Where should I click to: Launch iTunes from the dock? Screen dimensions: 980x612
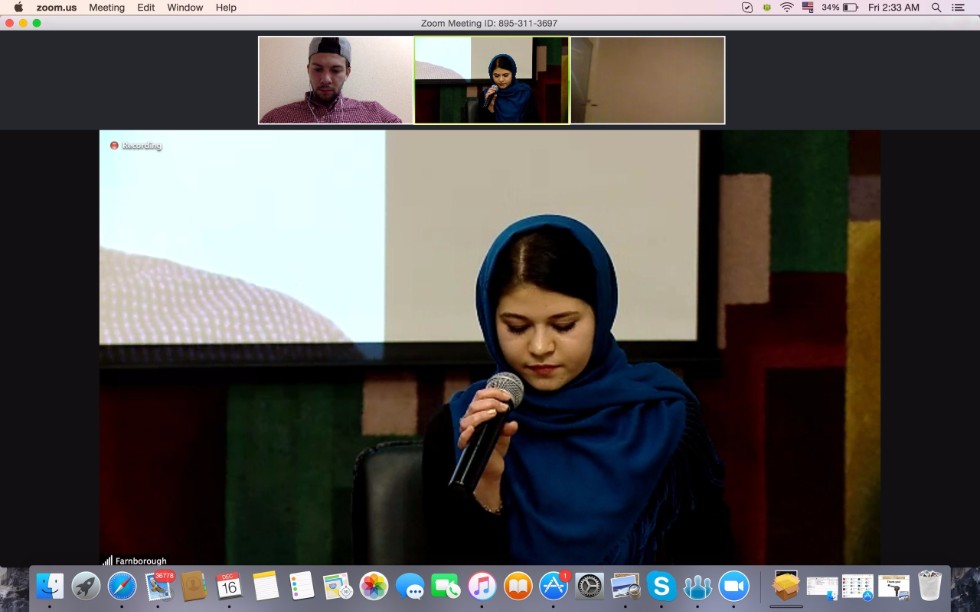pyautogui.click(x=482, y=586)
